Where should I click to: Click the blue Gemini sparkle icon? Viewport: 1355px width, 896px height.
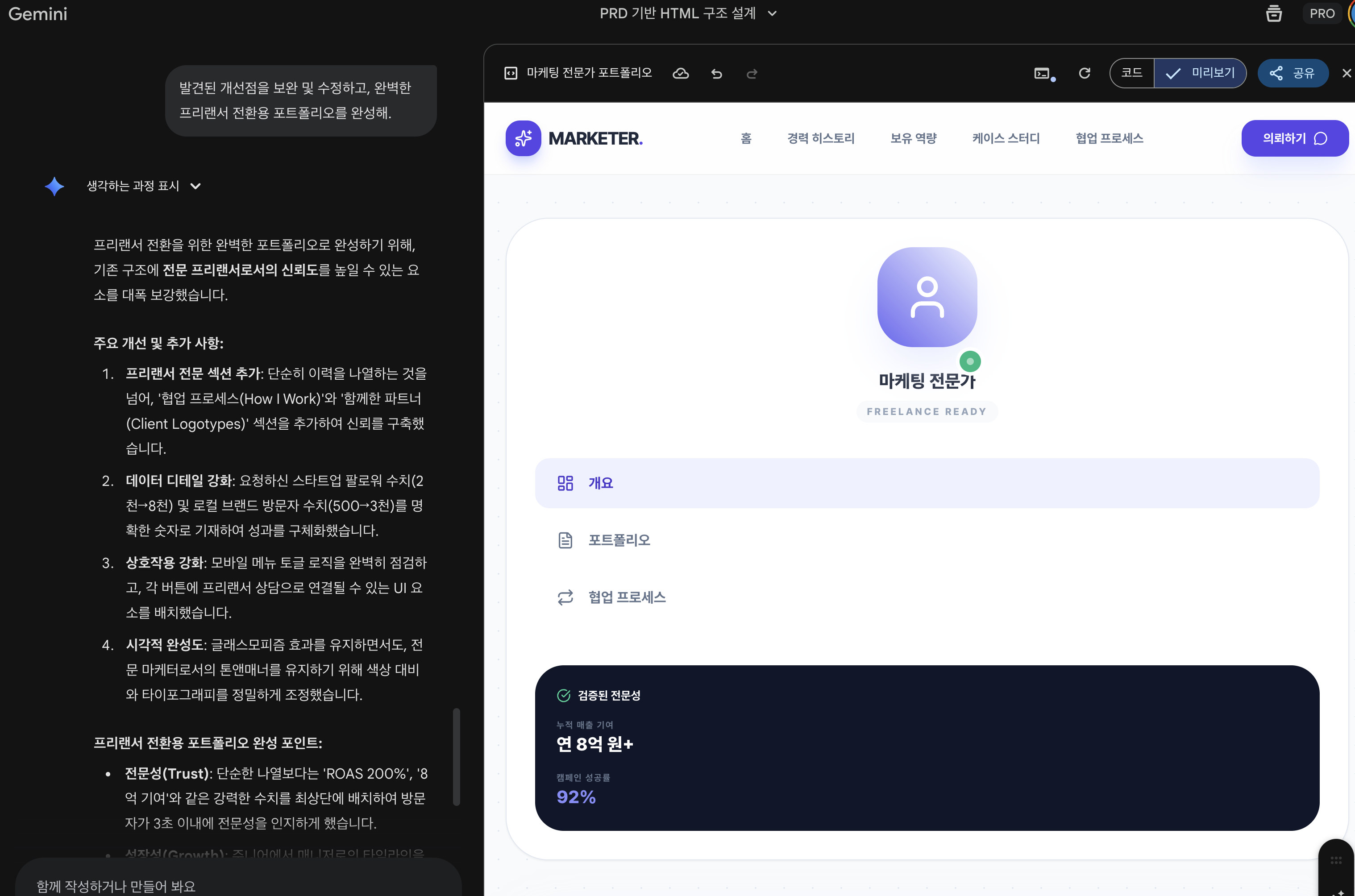(x=54, y=186)
